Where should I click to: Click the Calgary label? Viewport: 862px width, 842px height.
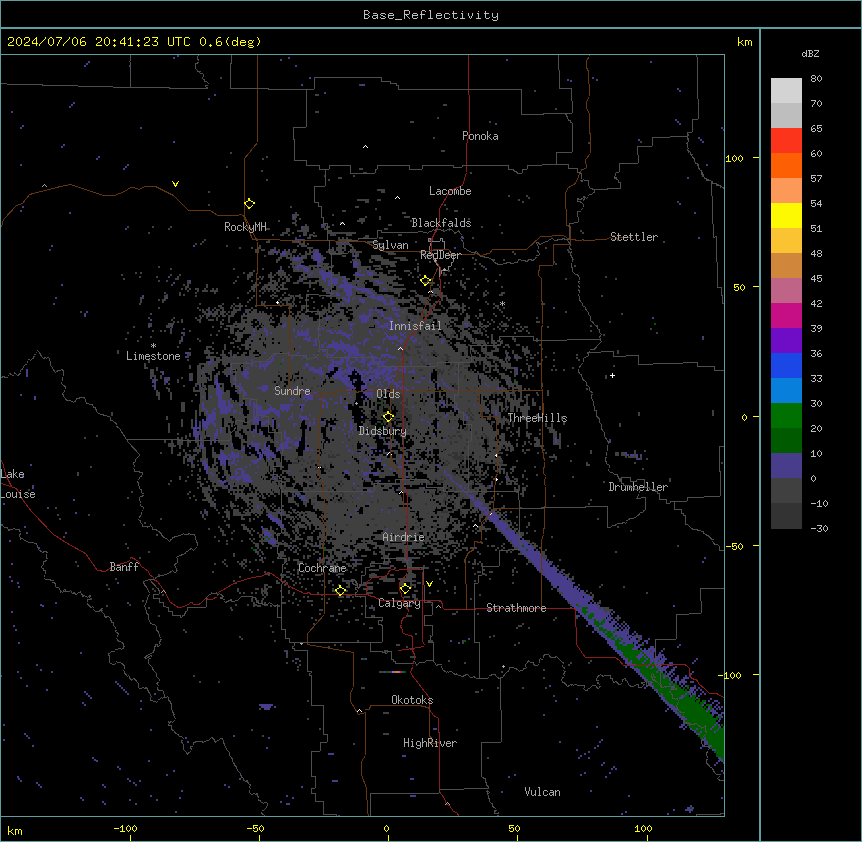click(x=399, y=603)
